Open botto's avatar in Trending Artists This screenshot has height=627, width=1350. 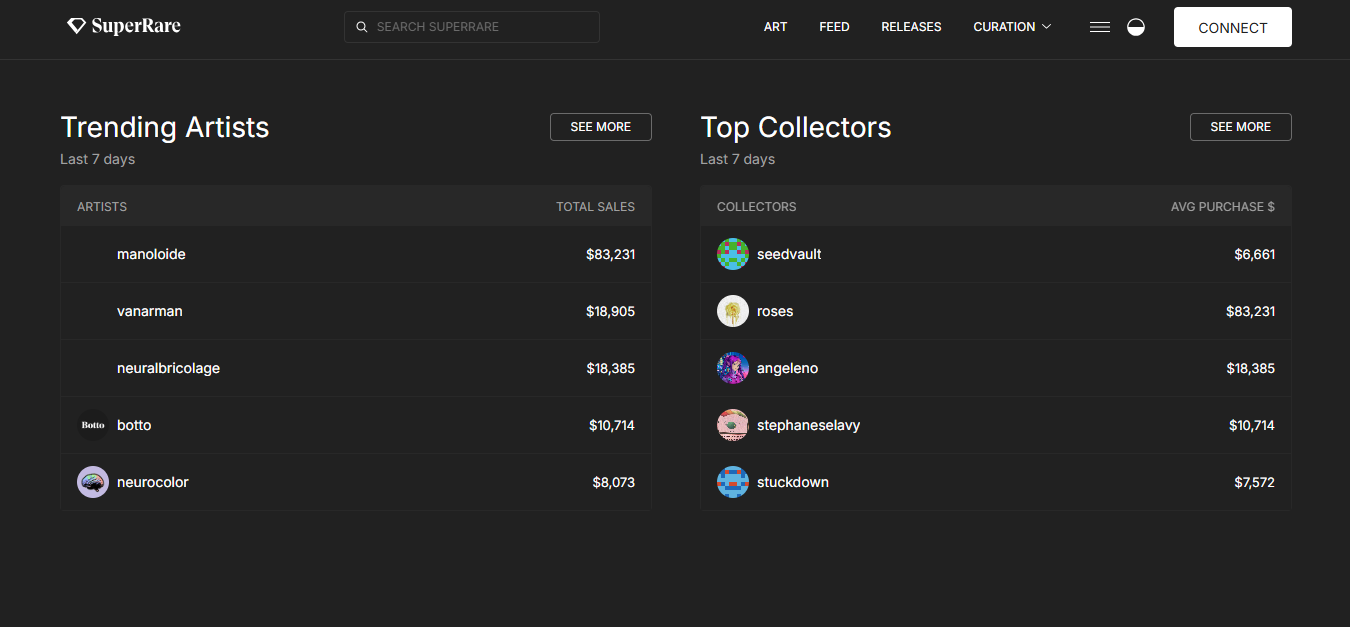[x=93, y=425]
